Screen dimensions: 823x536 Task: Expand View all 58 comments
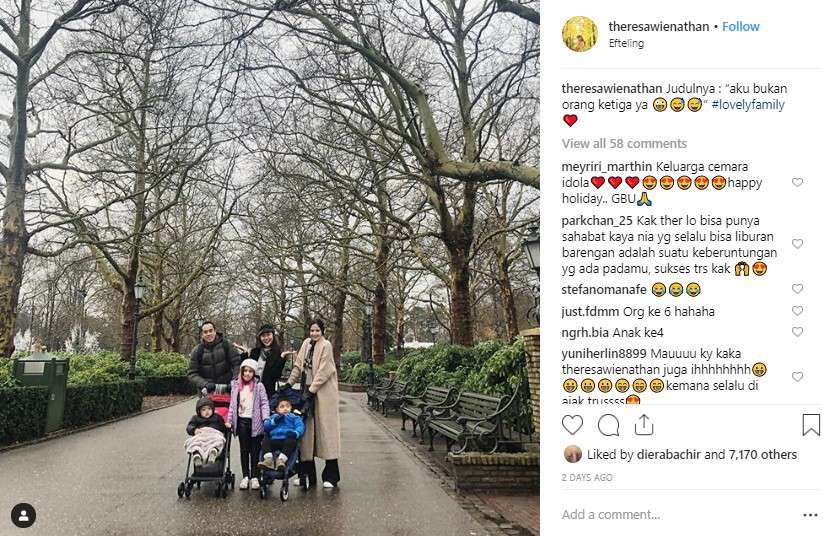[x=624, y=143]
